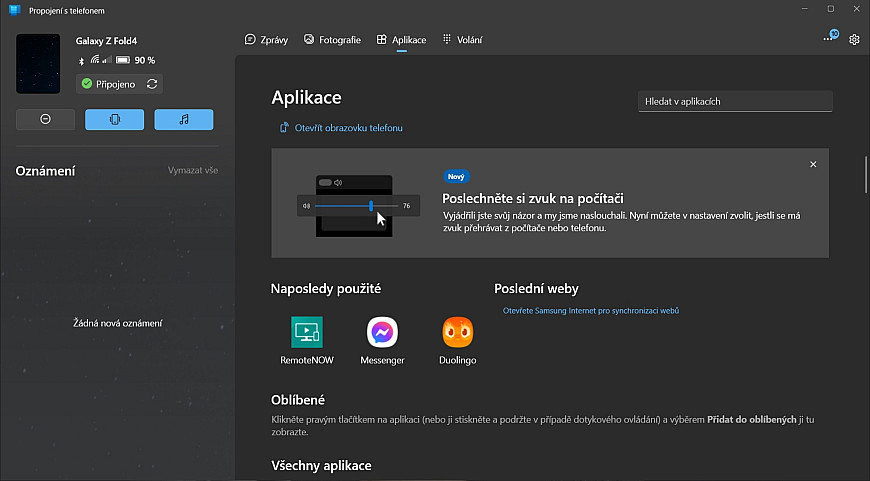Click the Propojení s telefonem app icon
This screenshot has height=481, width=870.
14,11
